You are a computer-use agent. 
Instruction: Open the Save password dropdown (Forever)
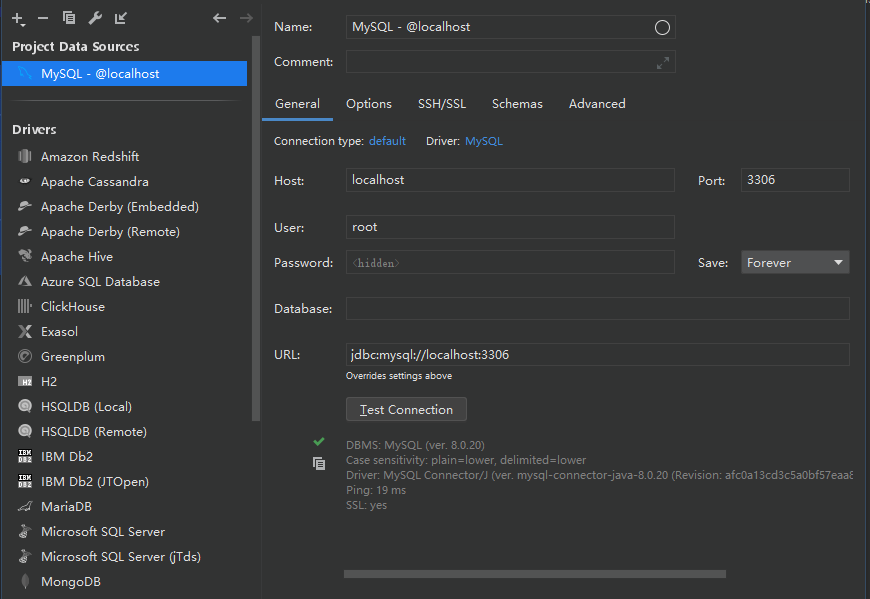795,262
